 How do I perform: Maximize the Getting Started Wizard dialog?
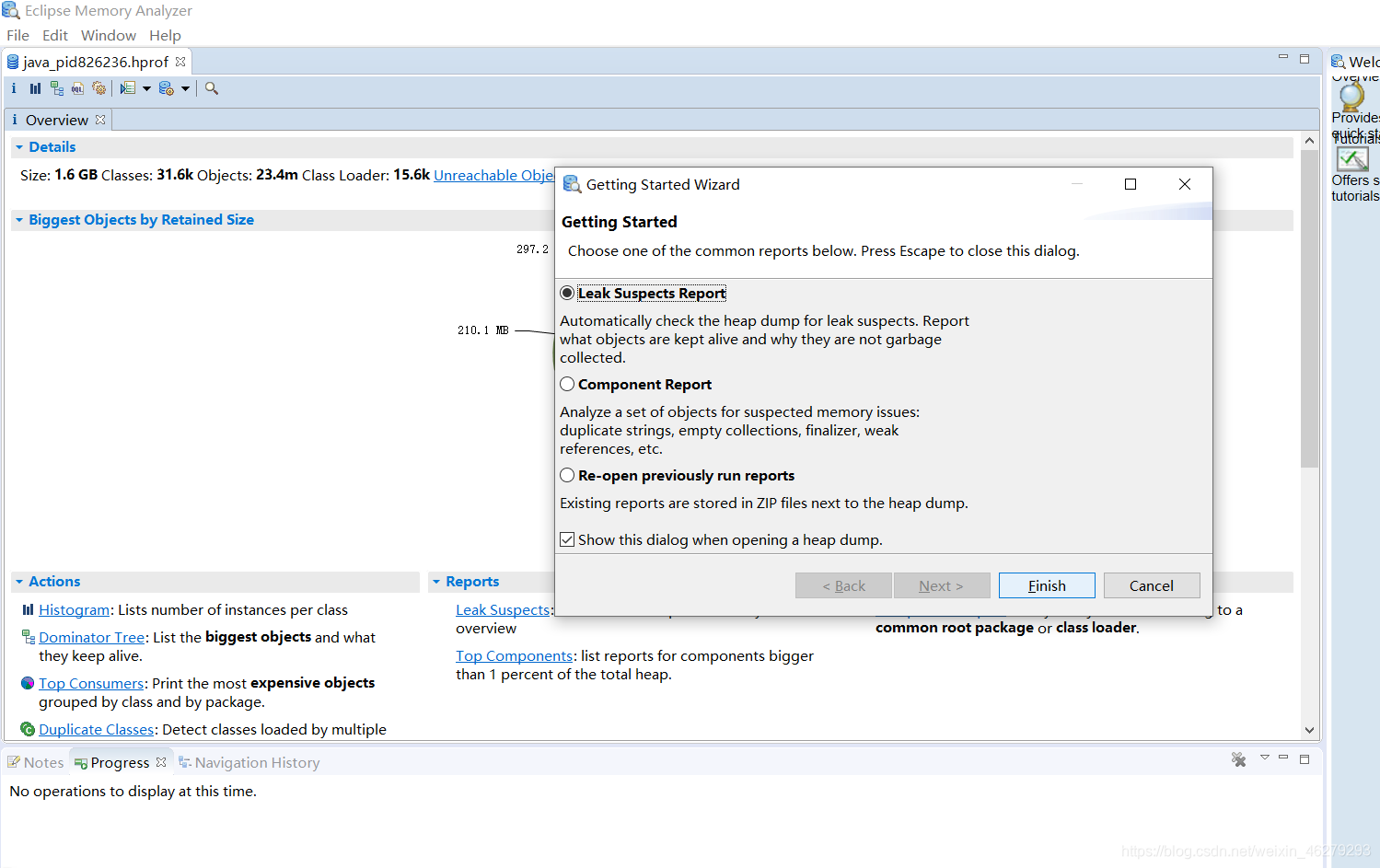[1131, 184]
